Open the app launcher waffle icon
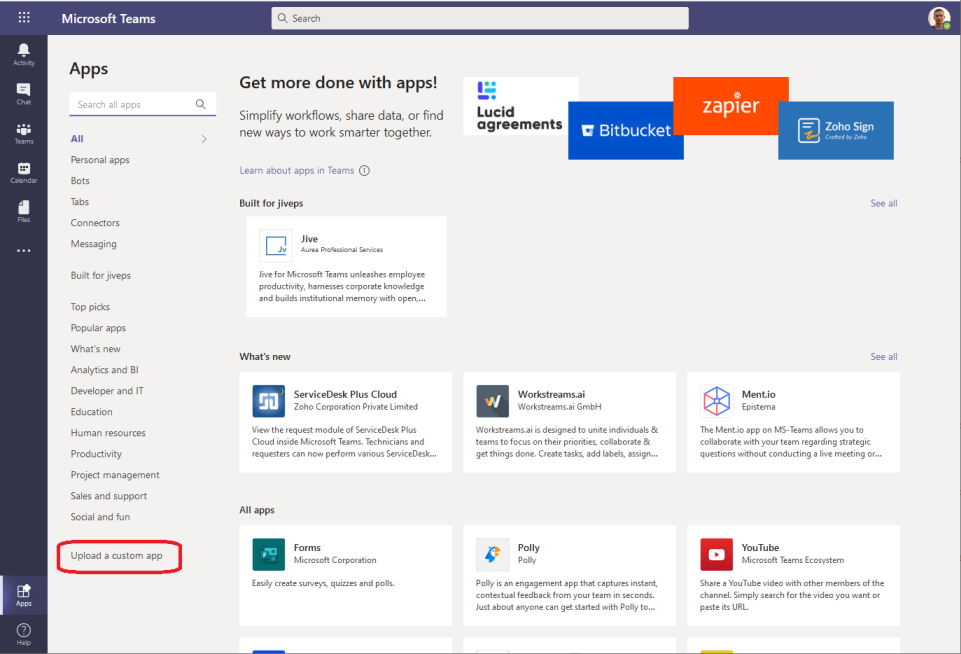The width and height of the screenshot is (961, 654). pyautogui.click(x=24, y=17)
